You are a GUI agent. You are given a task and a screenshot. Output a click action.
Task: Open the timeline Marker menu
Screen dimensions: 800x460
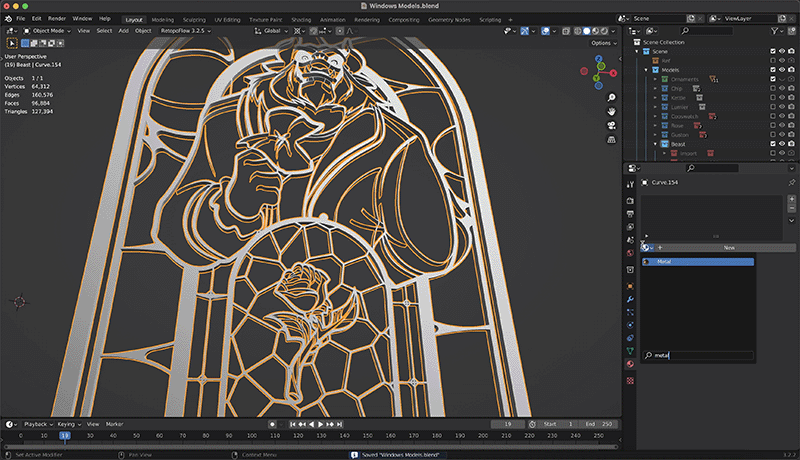point(114,424)
